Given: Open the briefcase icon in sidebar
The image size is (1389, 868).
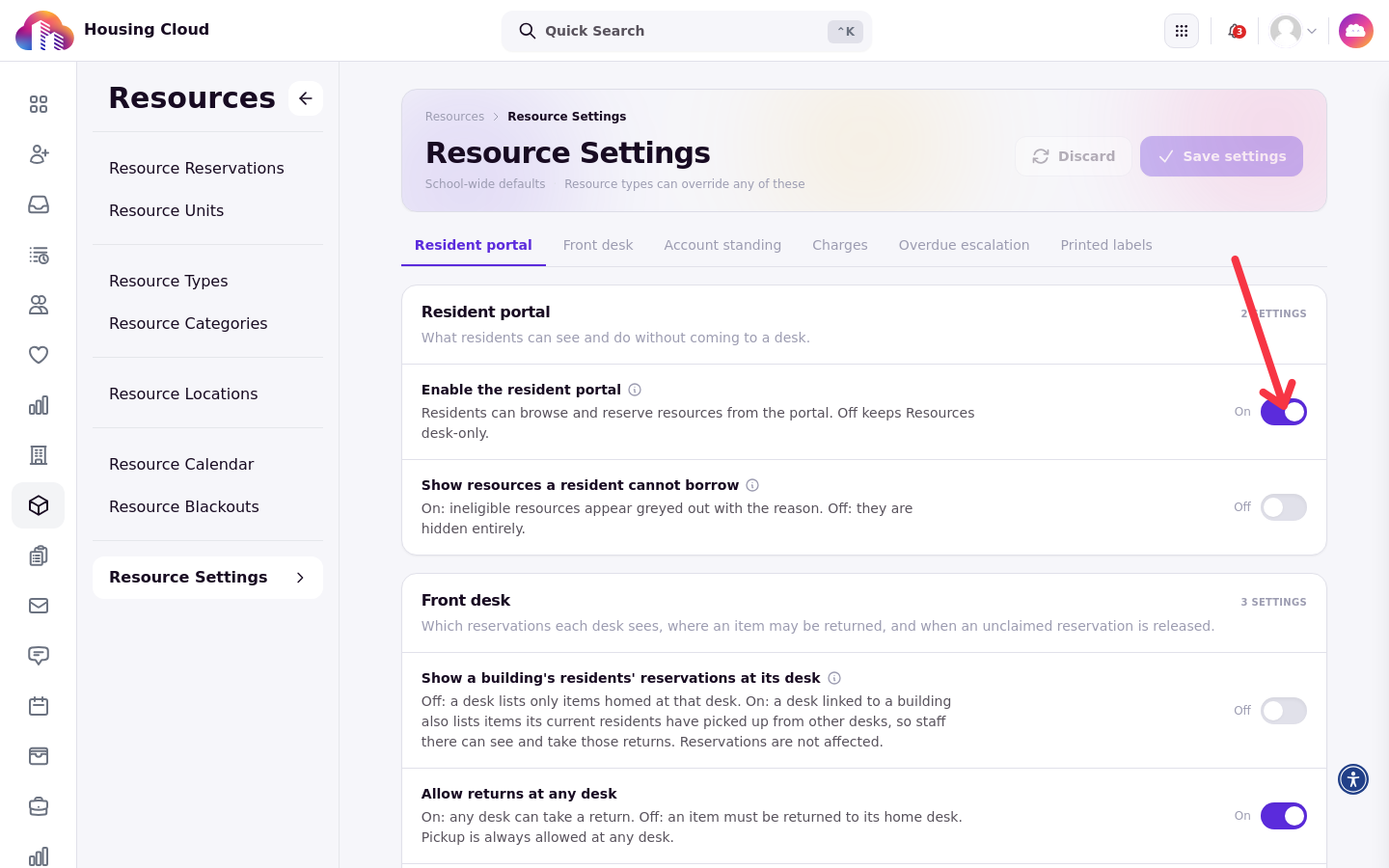Looking at the screenshot, I should (39, 806).
